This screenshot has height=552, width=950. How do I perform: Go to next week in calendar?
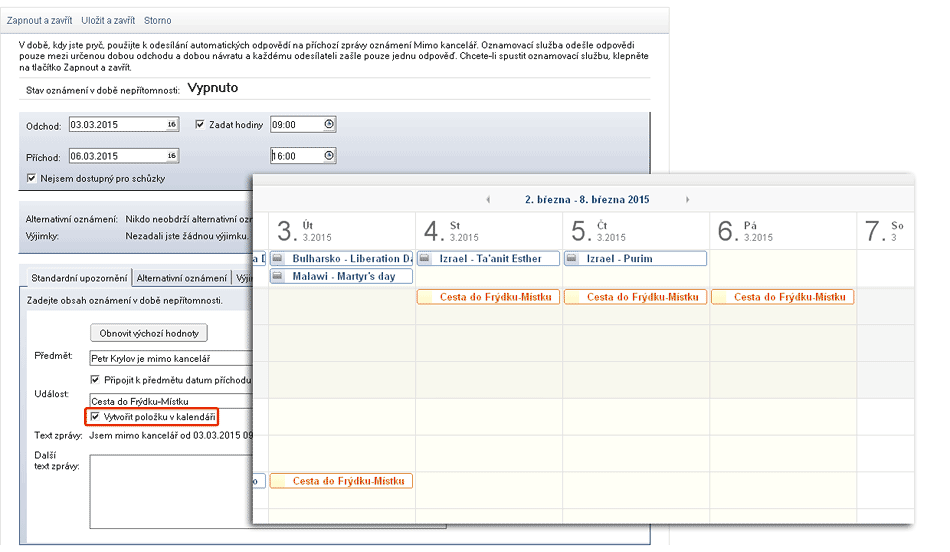pyautogui.click(x=687, y=200)
